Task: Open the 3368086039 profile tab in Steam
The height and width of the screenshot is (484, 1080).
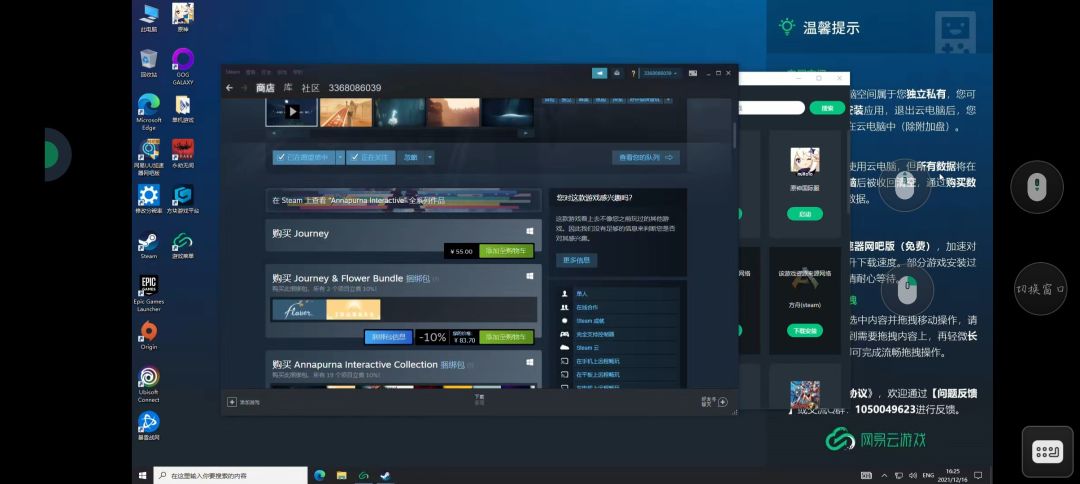Action: [355, 88]
